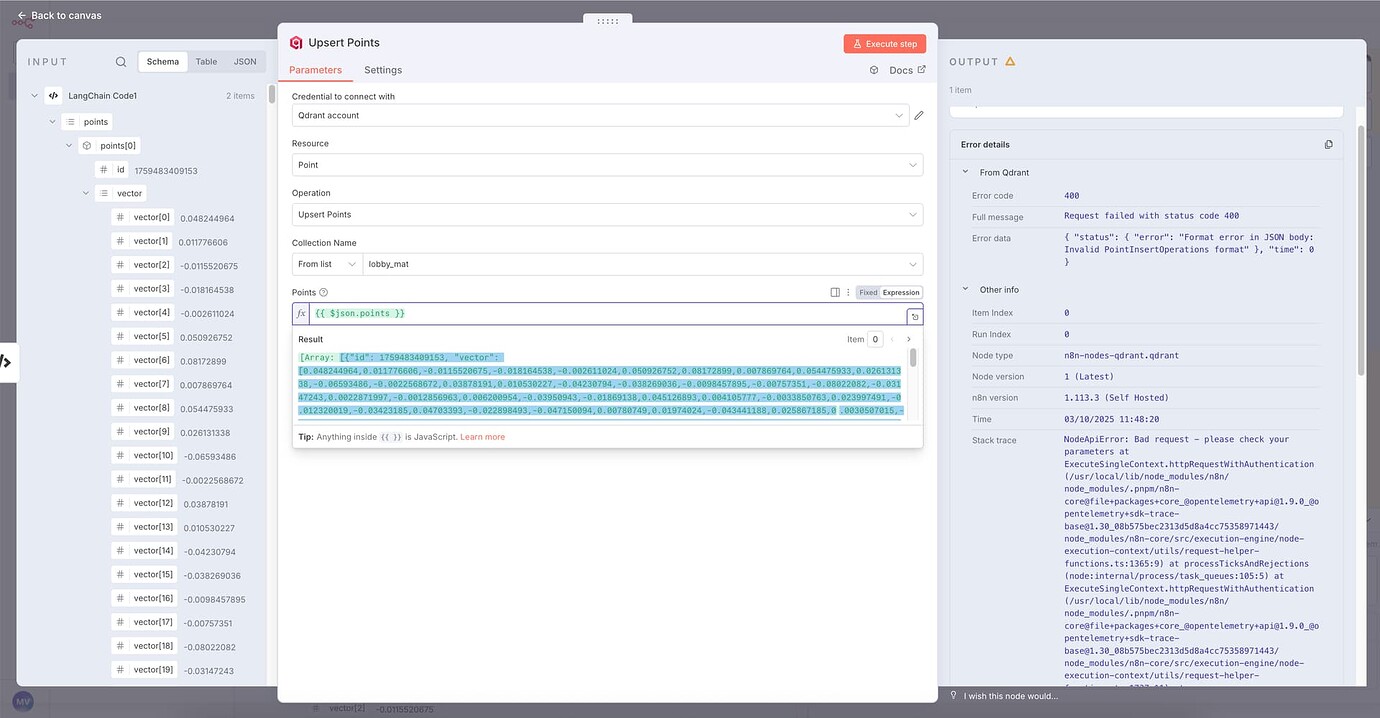Open the Operation dropdown showing Upsert Points
The height and width of the screenshot is (718, 1380).
click(608, 214)
